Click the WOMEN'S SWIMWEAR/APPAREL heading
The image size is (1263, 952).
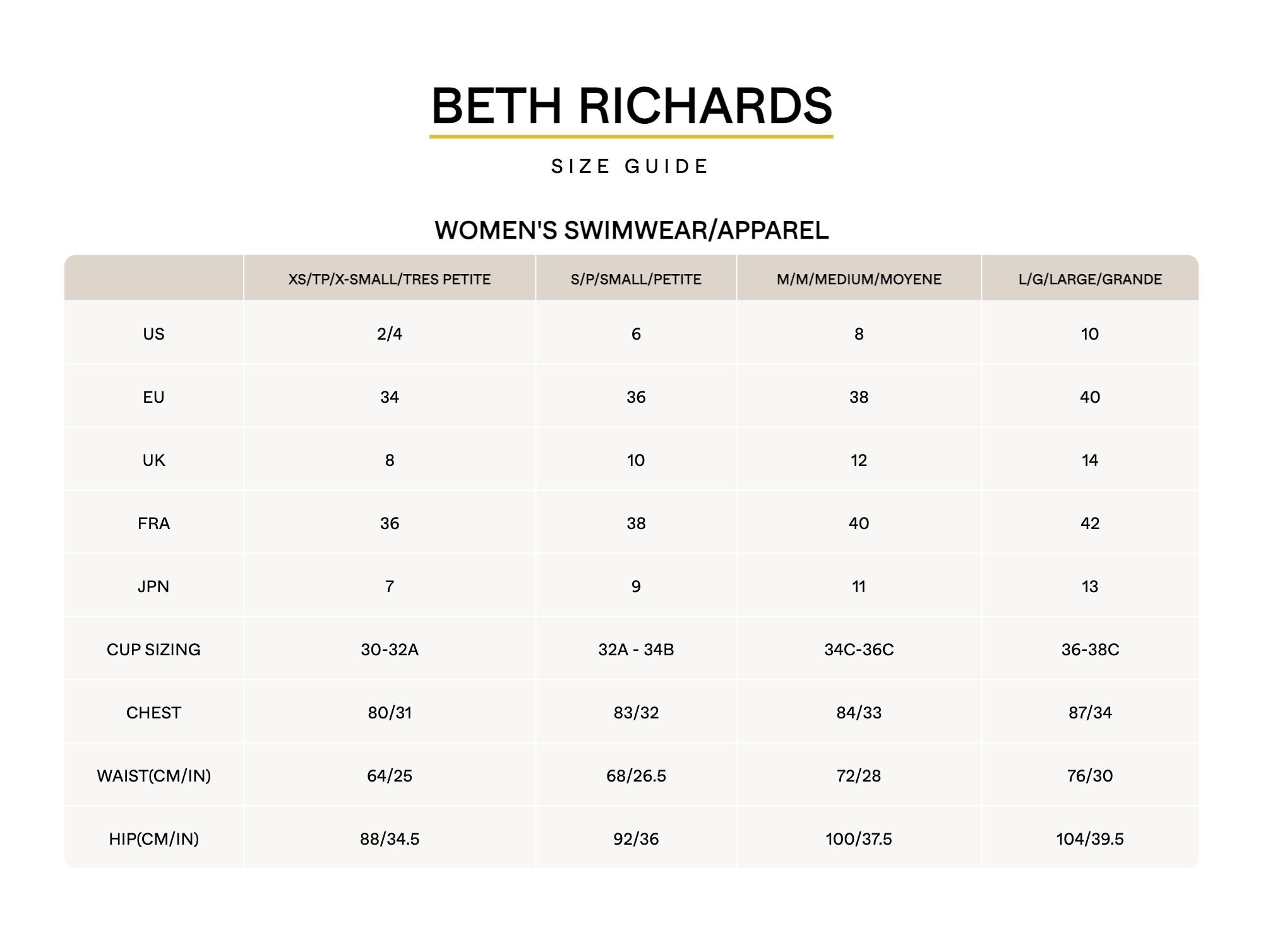(631, 230)
